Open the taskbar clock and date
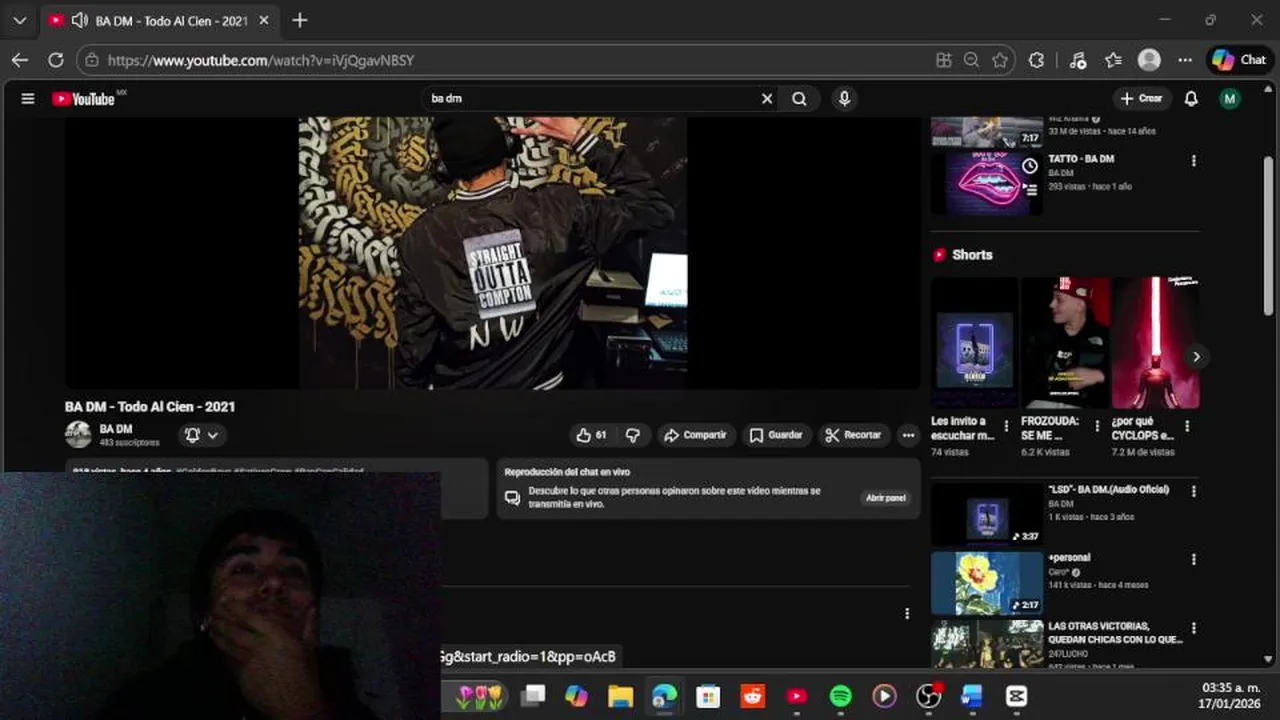 point(1230,696)
